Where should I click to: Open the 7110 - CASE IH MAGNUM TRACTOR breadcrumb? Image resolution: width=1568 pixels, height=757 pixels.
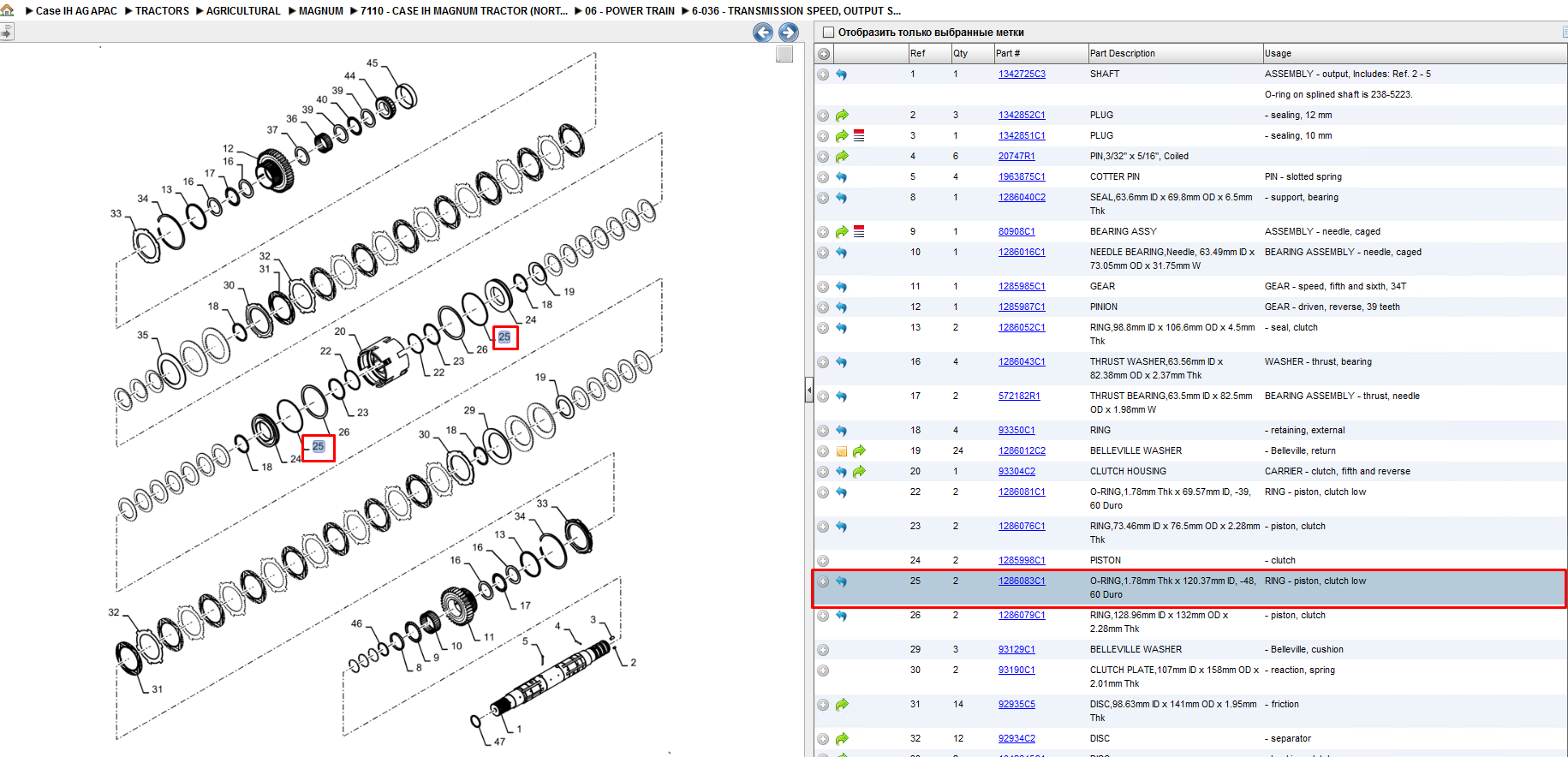[464, 11]
